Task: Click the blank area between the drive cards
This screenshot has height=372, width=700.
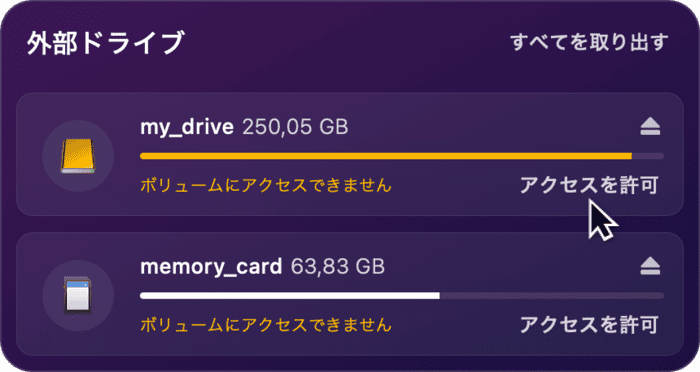Action: click(350, 224)
